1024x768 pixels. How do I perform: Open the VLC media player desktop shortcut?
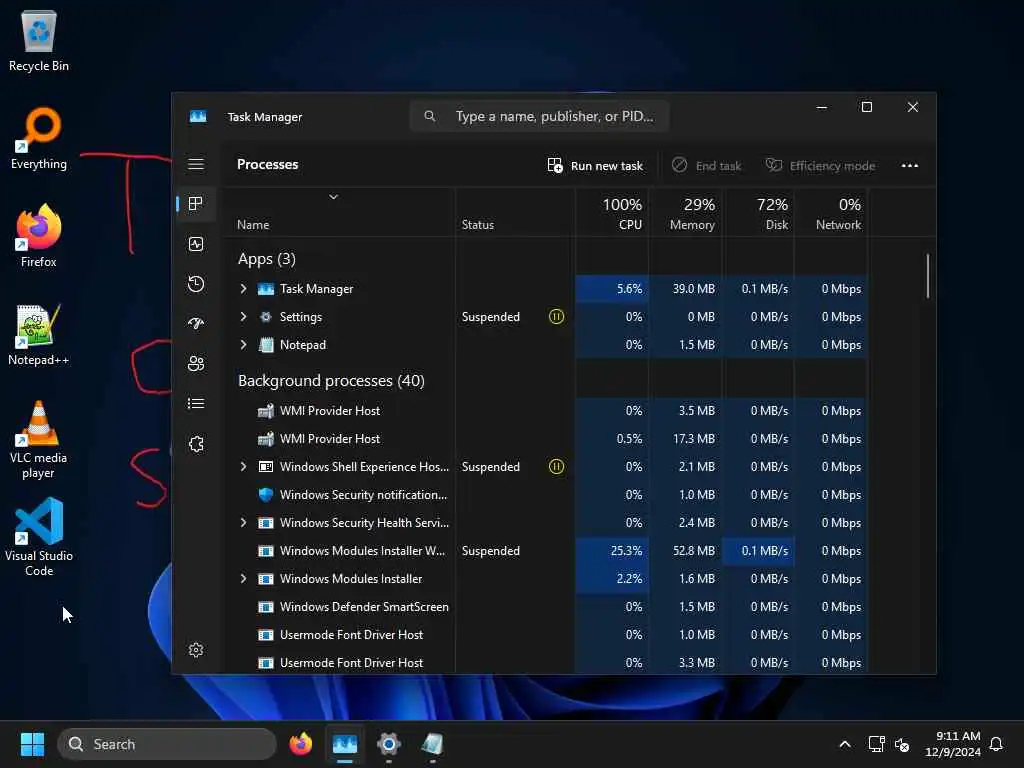click(39, 440)
